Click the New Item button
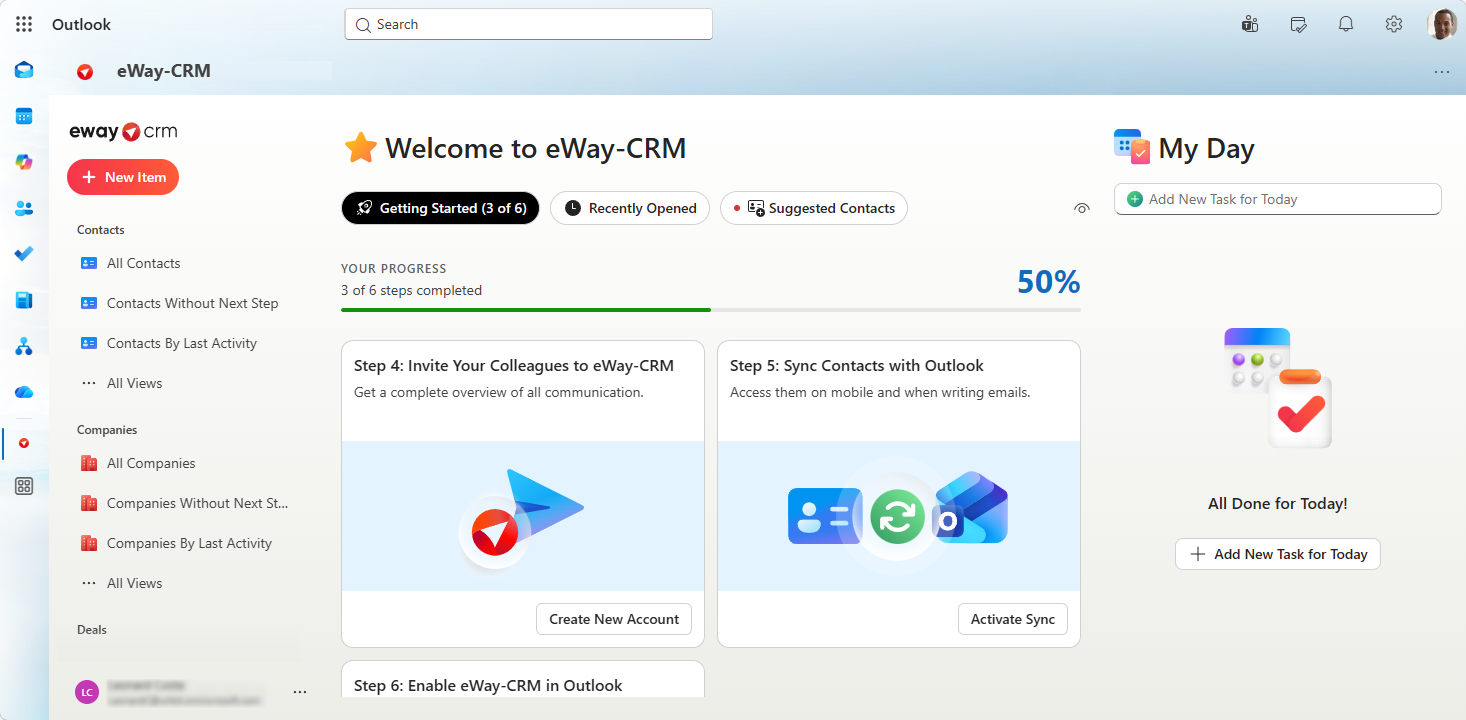 click(x=123, y=177)
